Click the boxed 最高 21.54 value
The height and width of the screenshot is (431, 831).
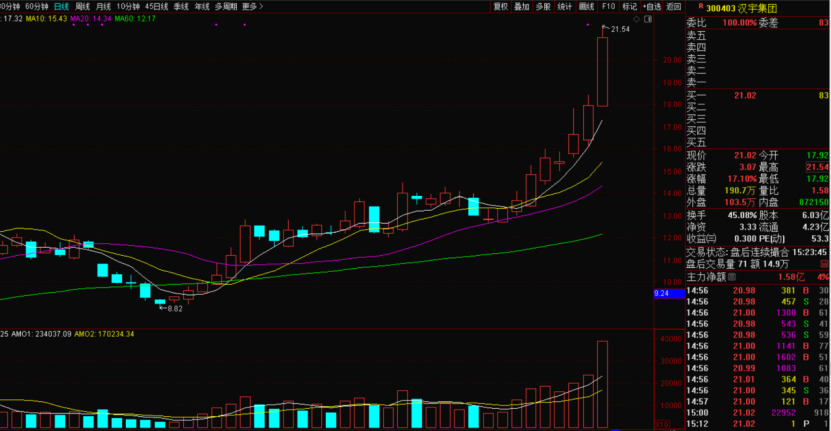tap(817, 167)
